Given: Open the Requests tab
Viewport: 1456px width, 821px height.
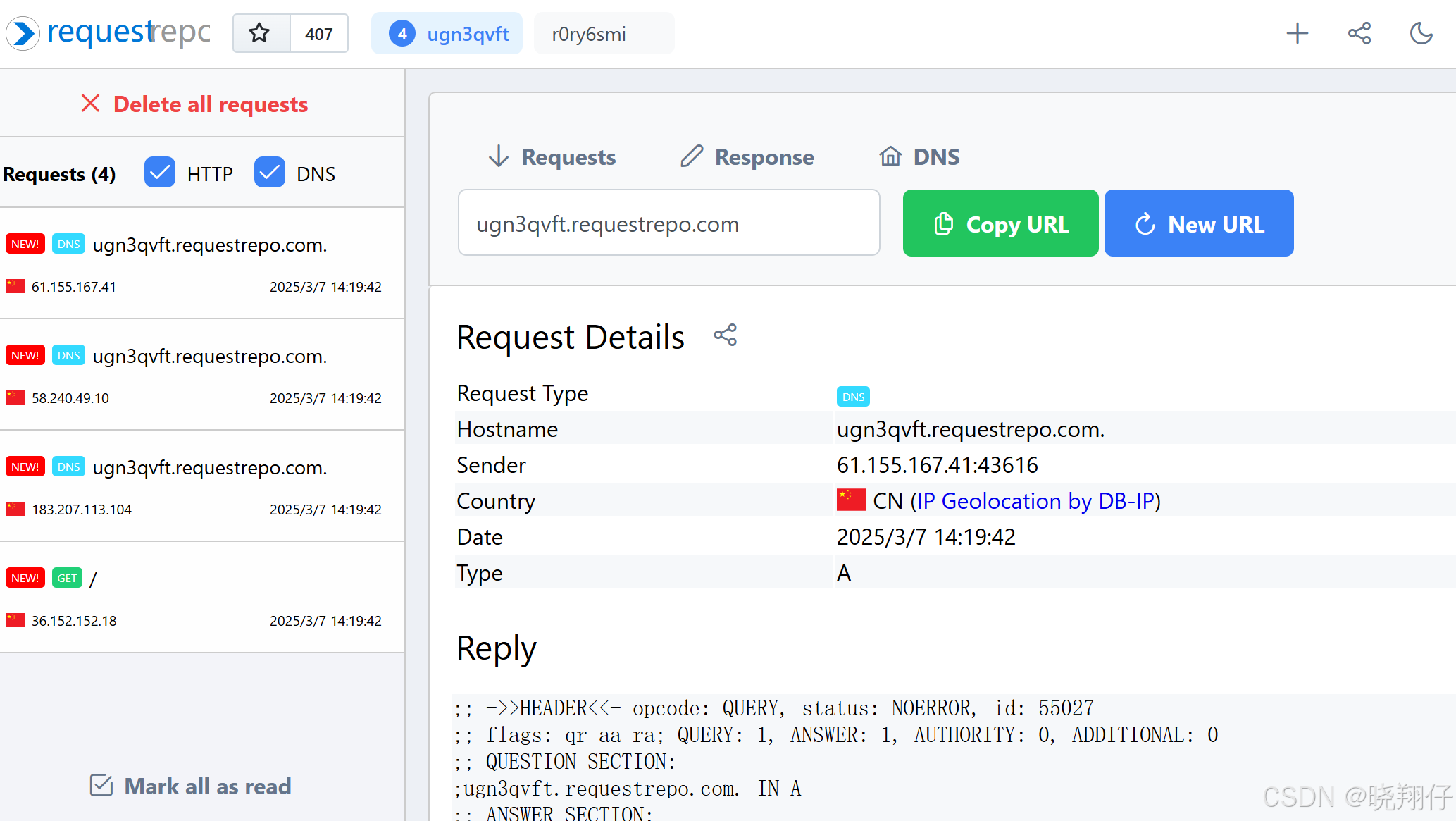Looking at the screenshot, I should 552,156.
